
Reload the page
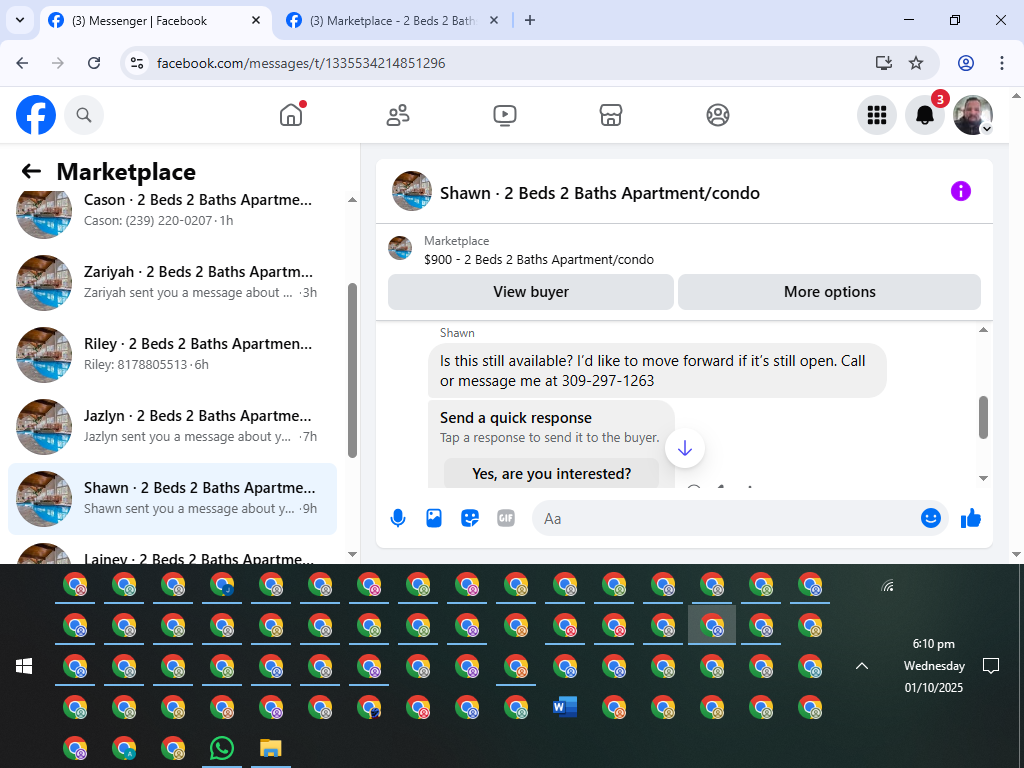coord(94,63)
